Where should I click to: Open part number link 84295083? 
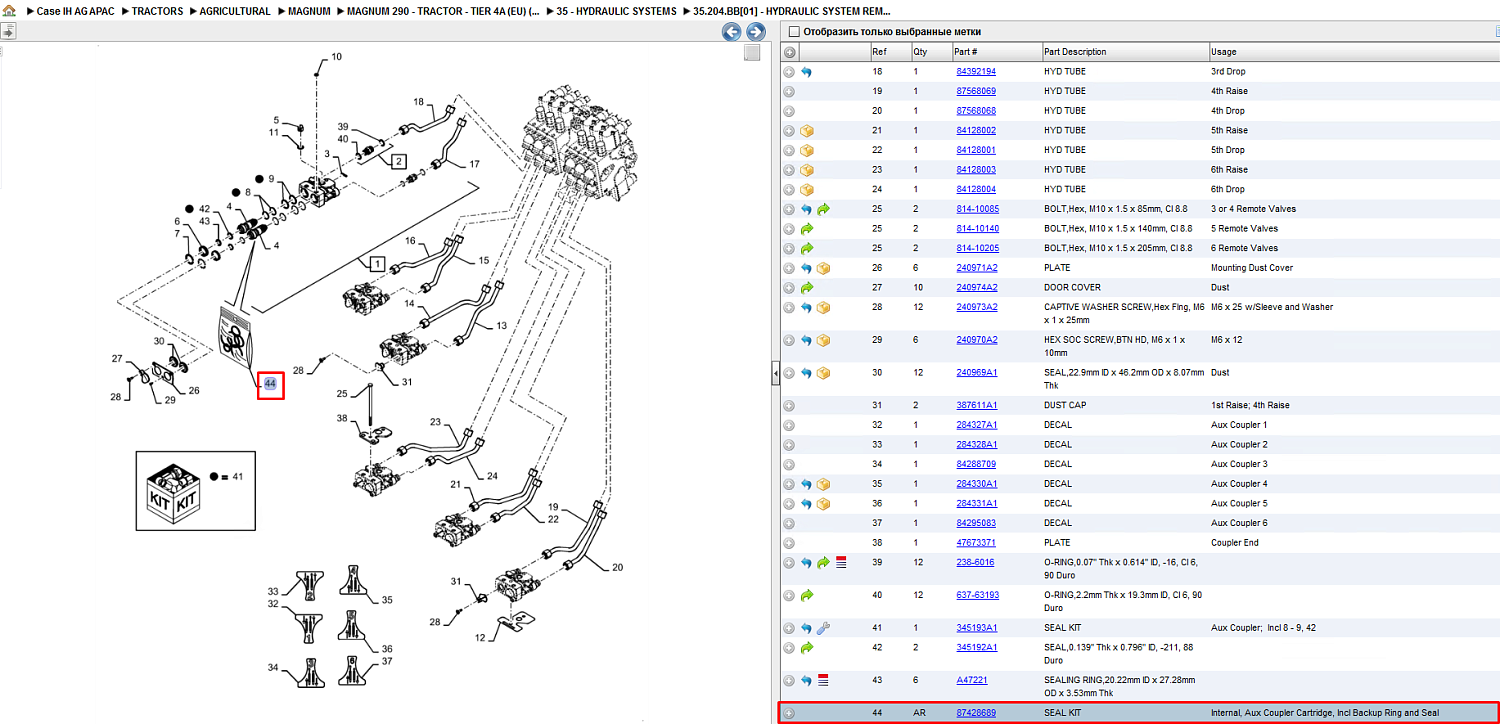(976, 523)
